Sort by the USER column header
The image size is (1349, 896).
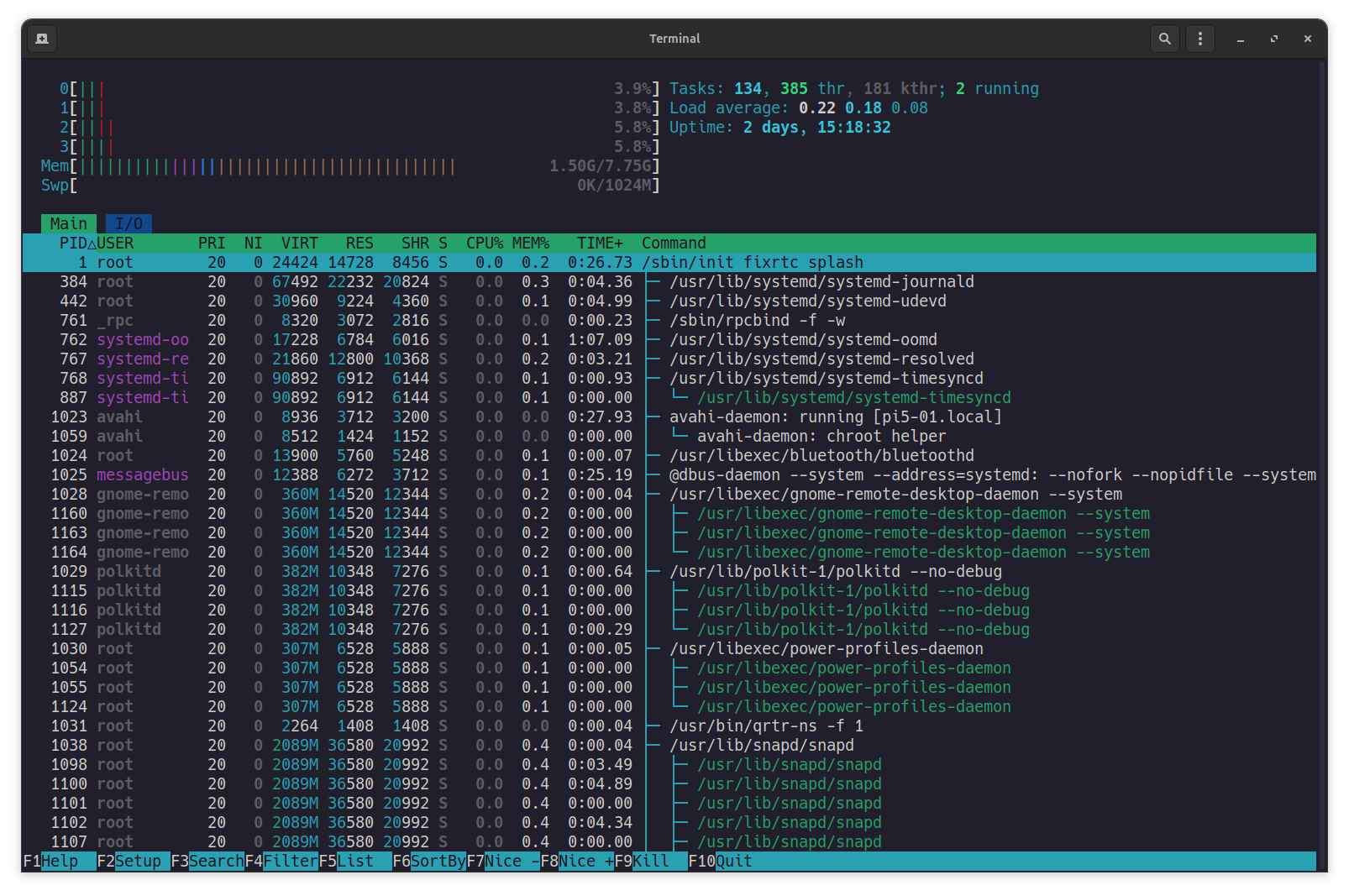pyautogui.click(x=115, y=243)
